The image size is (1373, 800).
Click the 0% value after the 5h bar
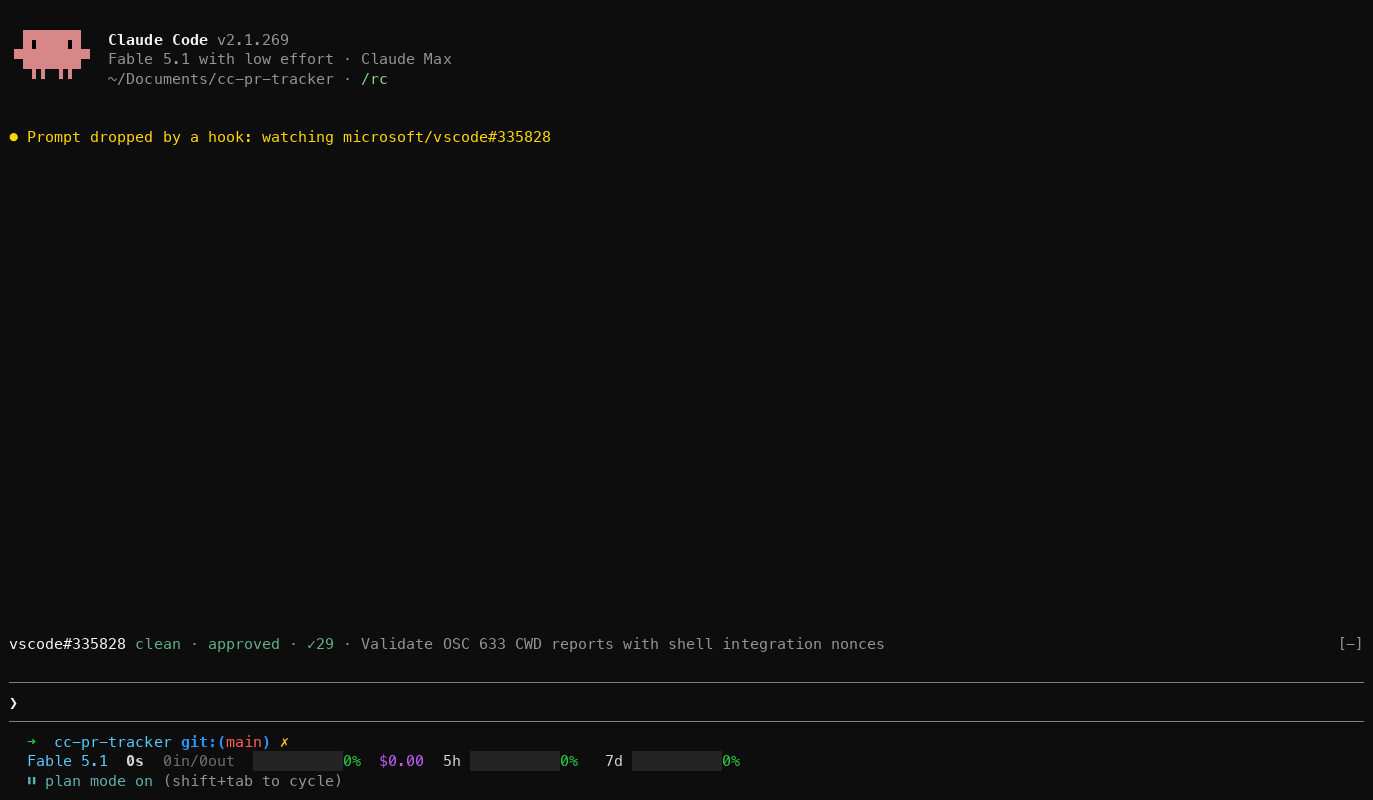click(569, 761)
